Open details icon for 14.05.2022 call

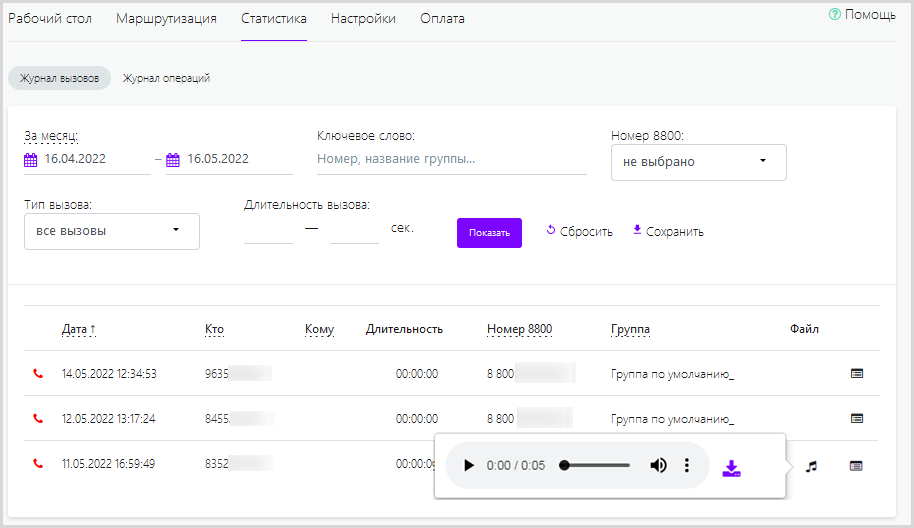tap(856, 373)
